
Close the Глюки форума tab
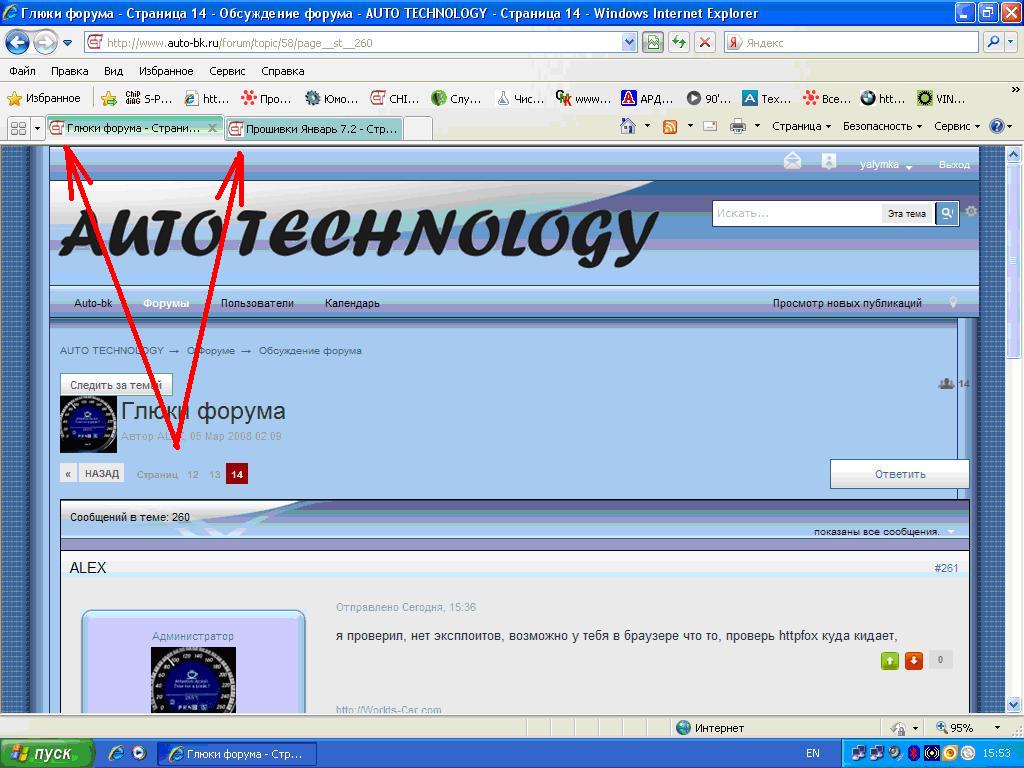pyautogui.click(x=212, y=128)
